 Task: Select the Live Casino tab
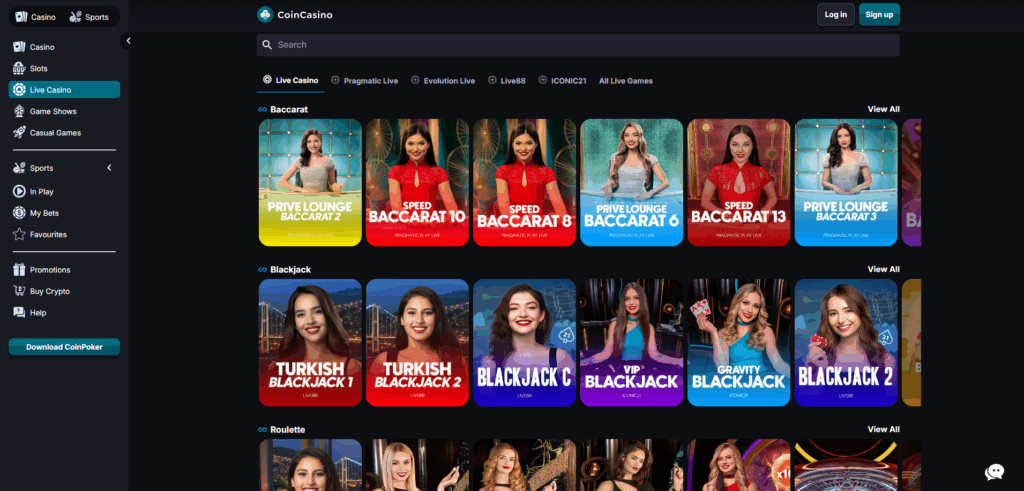(291, 80)
